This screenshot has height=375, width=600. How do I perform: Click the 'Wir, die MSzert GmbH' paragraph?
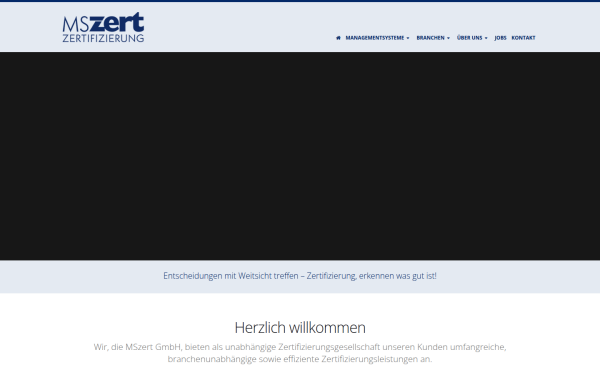300,353
